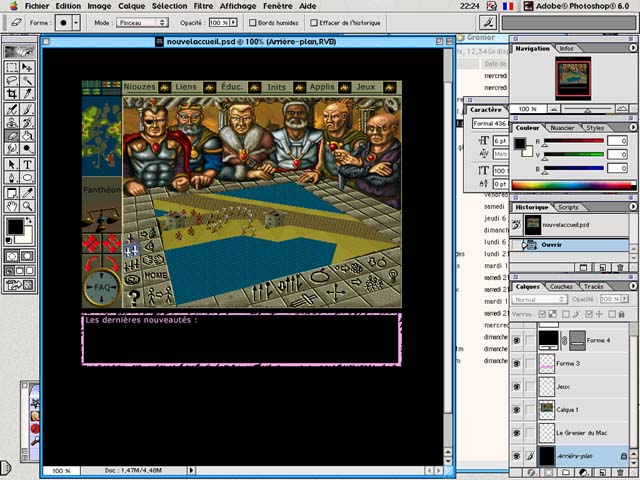The width and height of the screenshot is (640, 480).
Task: Select the Paintbrush tool
Action: pos(27,109)
